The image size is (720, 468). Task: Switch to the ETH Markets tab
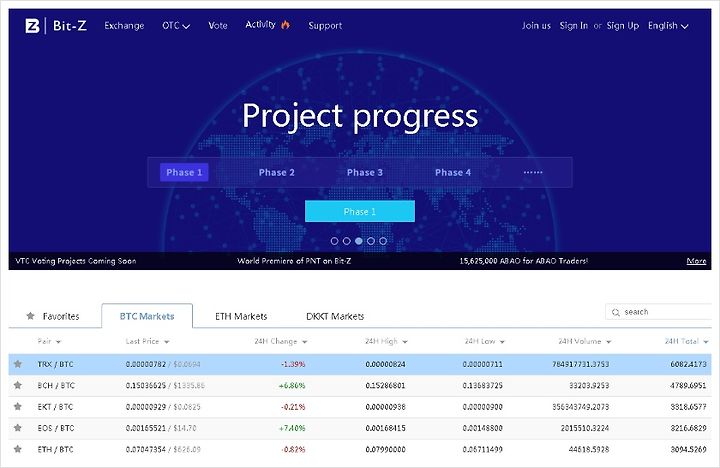241,316
